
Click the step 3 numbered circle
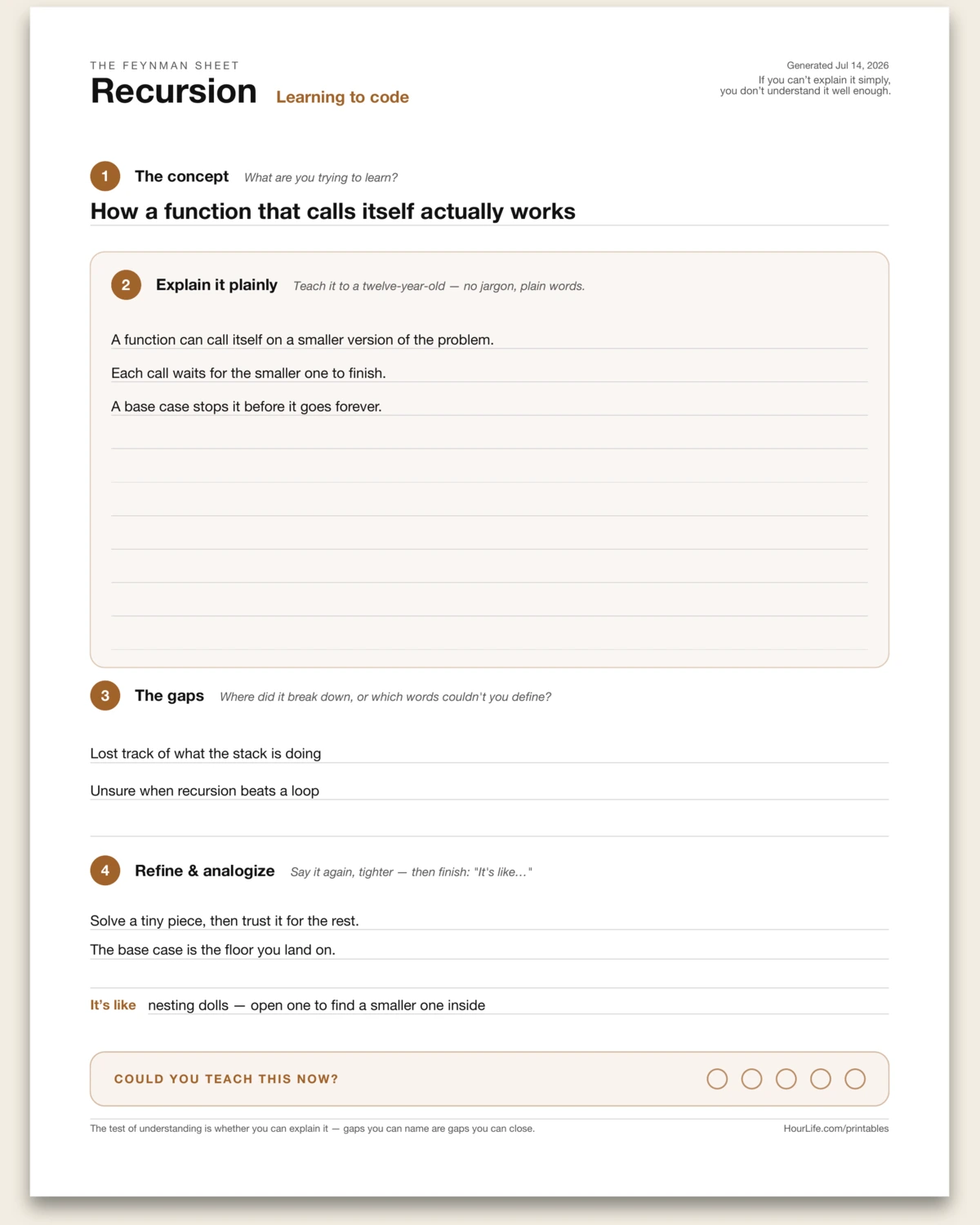point(105,696)
